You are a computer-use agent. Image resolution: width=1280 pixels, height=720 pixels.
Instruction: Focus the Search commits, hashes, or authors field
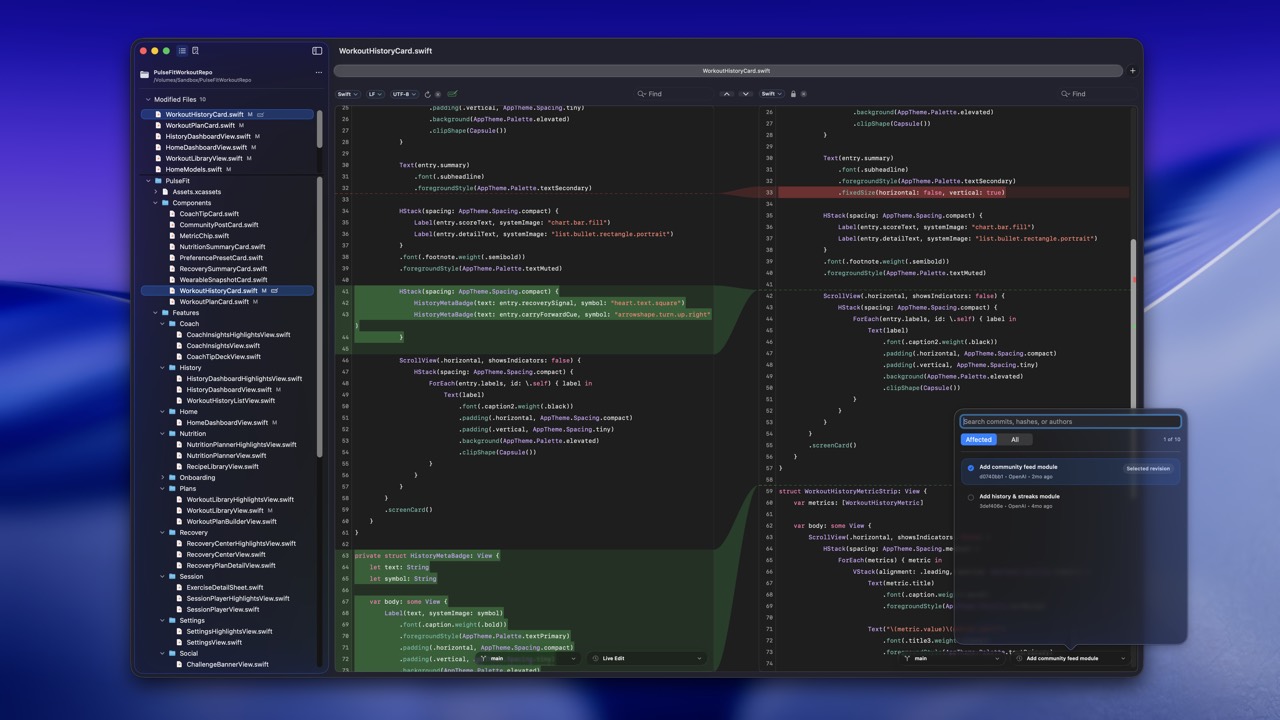click(x=1071, y=422)
